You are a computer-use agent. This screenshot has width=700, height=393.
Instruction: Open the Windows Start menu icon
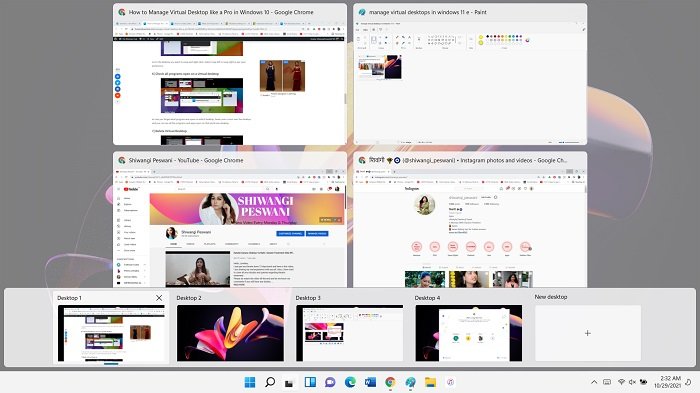(x=250, y=382)
